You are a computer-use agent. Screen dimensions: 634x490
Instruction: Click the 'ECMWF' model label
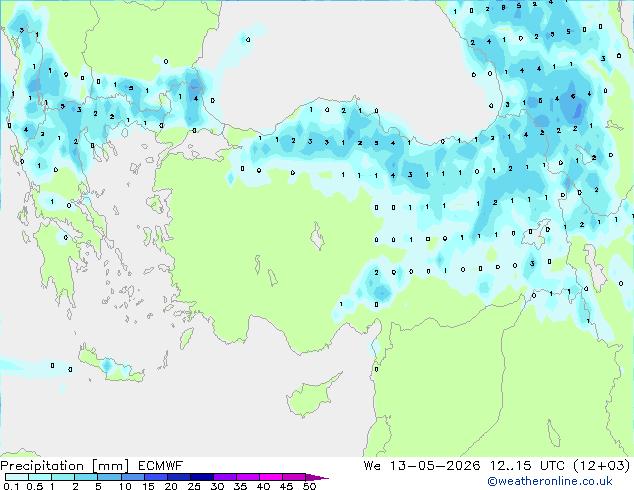[160, 466]
